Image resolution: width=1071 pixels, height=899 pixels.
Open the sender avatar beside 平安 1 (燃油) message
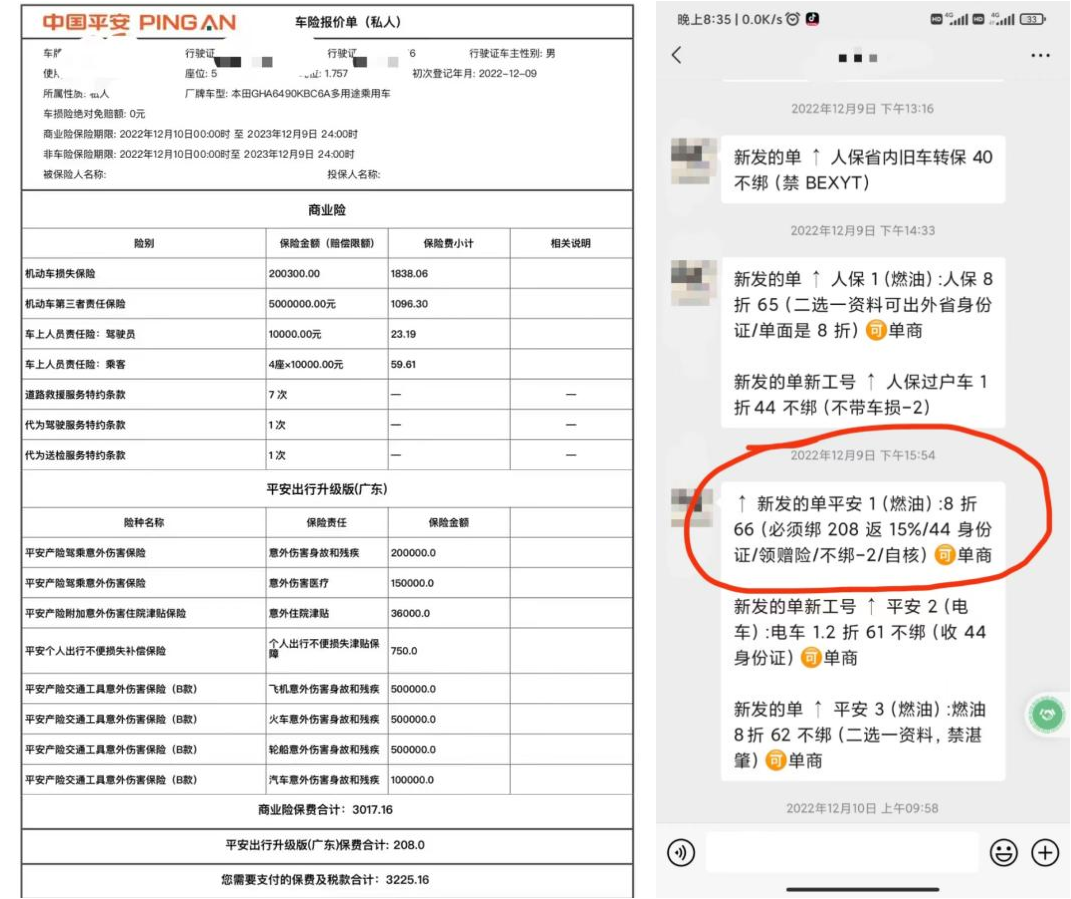point(693,506)
